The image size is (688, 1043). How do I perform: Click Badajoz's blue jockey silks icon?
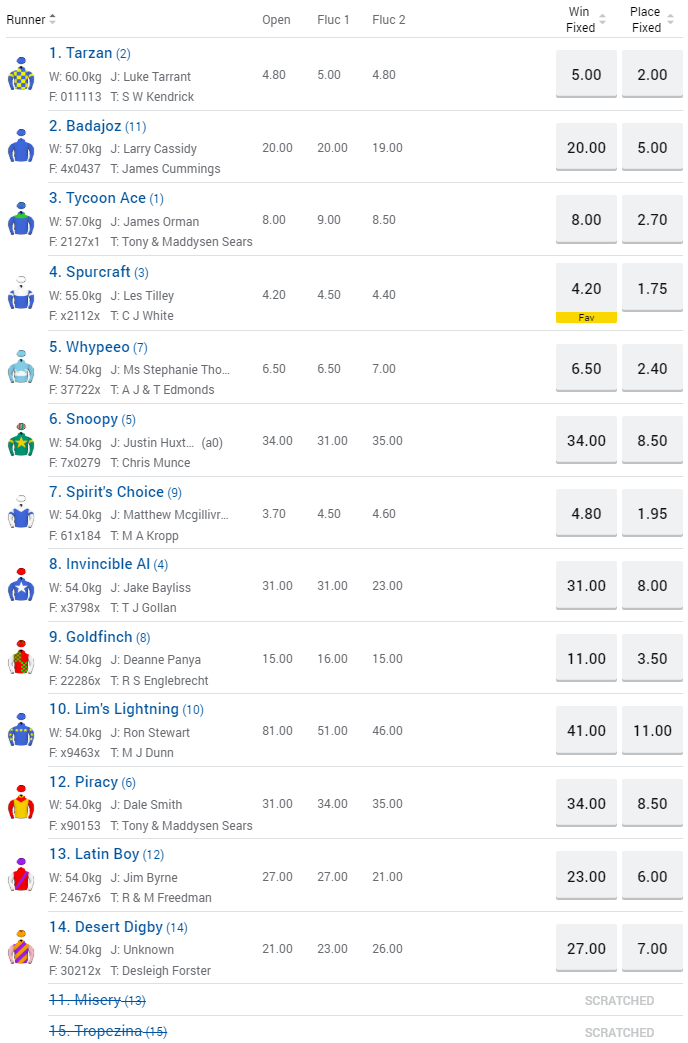tap(21, 147)
